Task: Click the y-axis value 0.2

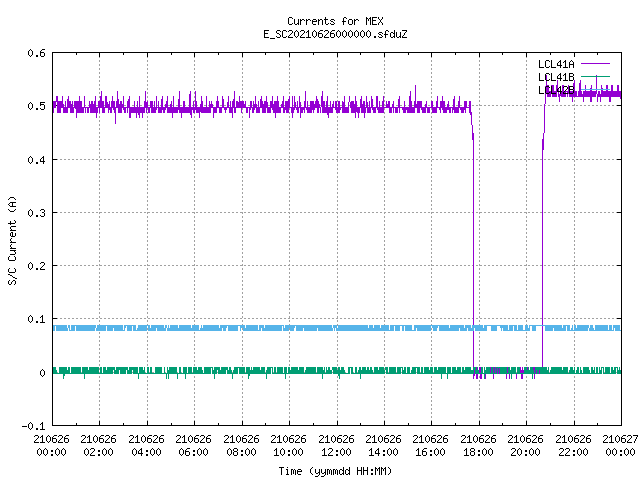Action: click(36, 266)
